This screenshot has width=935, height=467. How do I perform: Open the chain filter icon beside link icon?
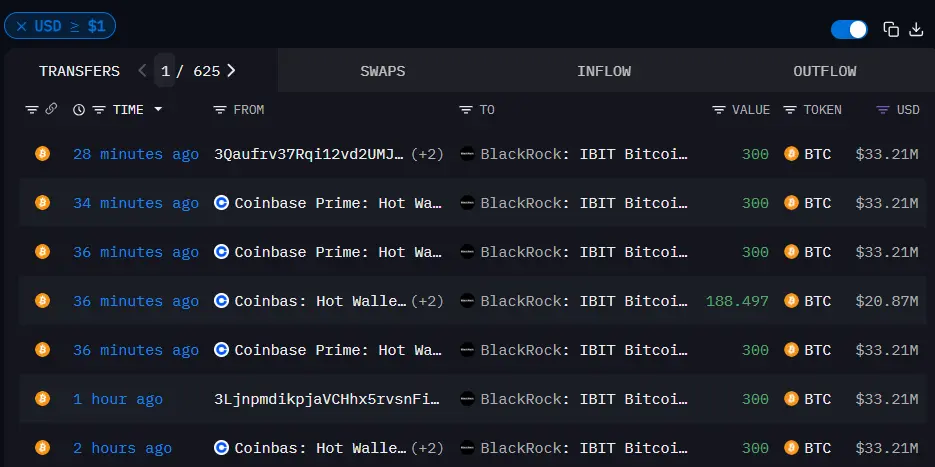(x=32, y=110)
